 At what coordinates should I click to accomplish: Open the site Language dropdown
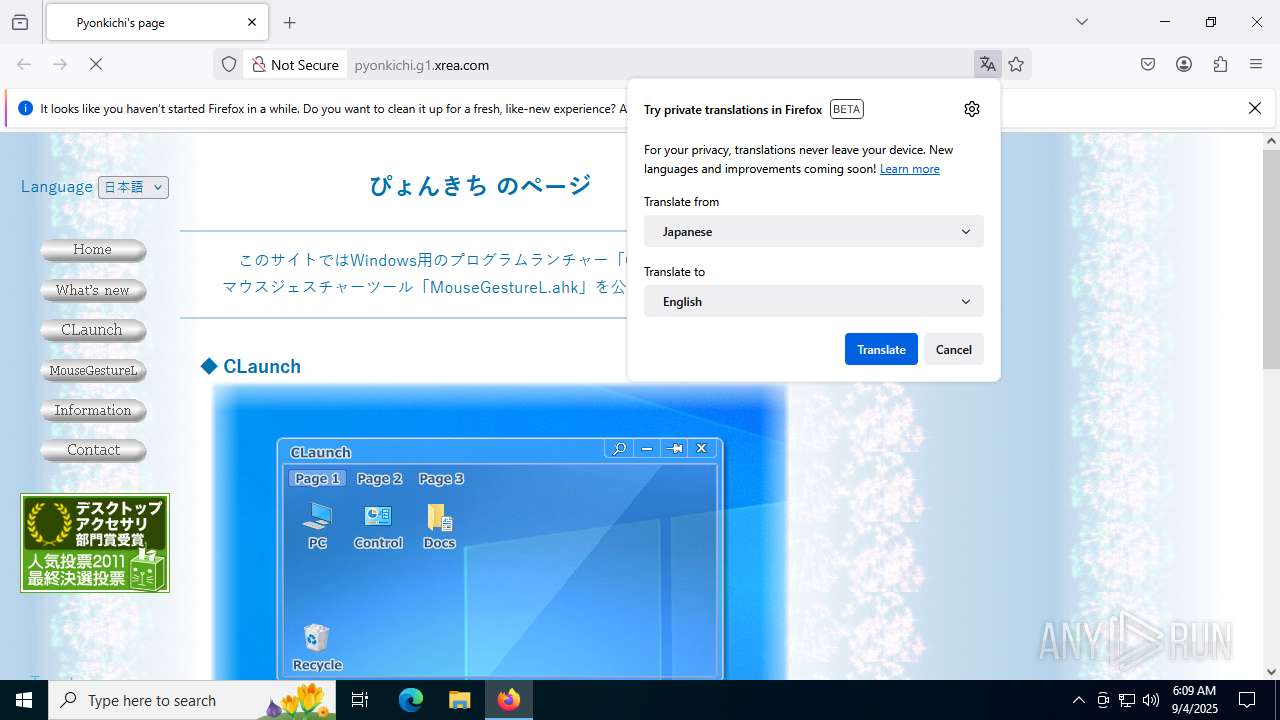133,187
